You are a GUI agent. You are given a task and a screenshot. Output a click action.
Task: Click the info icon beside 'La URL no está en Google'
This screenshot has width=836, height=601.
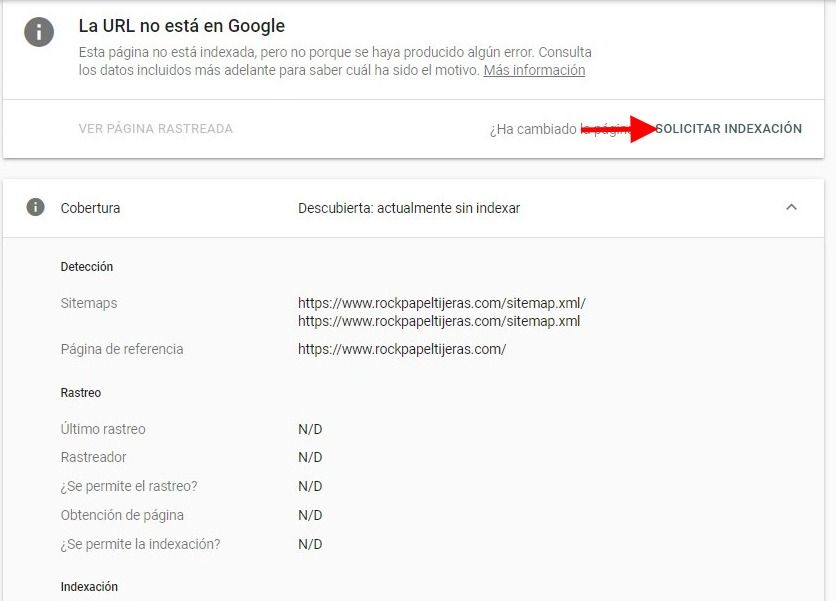[x=39, y=32]
